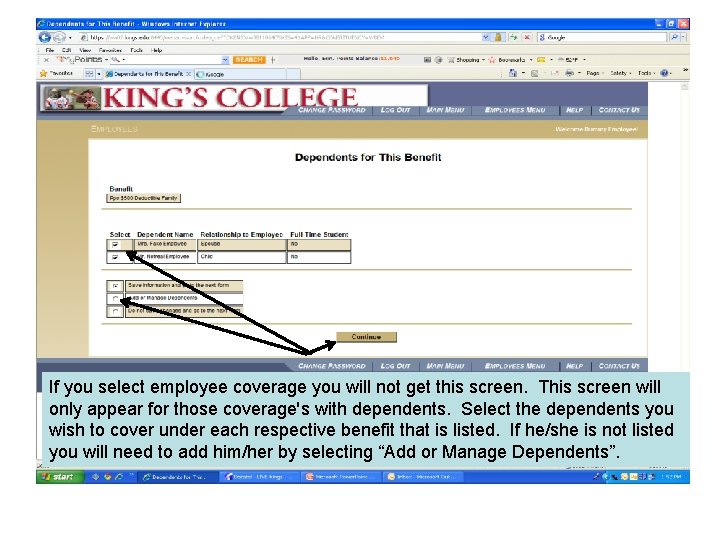The width and height of the screenshot is (720, 540).
Task: Open the Help menu in menu bar
Action: (157, 50)
